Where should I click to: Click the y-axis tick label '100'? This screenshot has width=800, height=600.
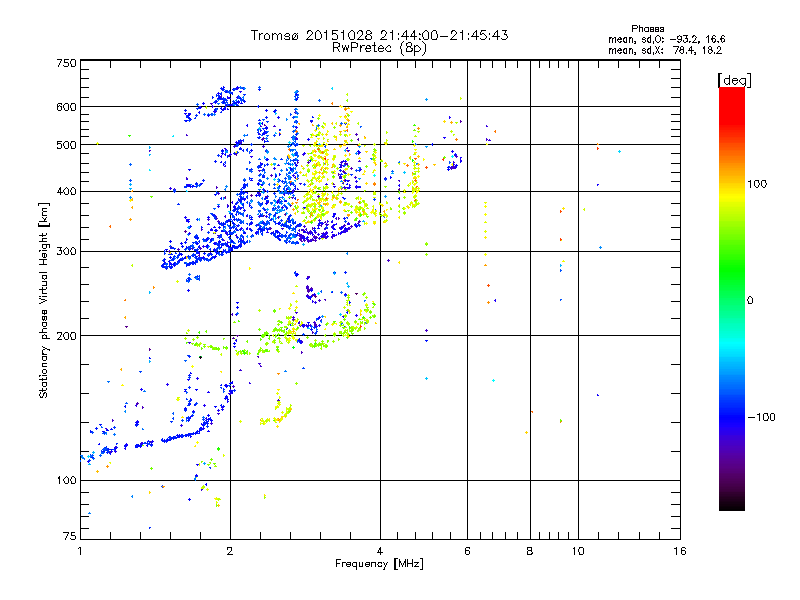(66, 480)
